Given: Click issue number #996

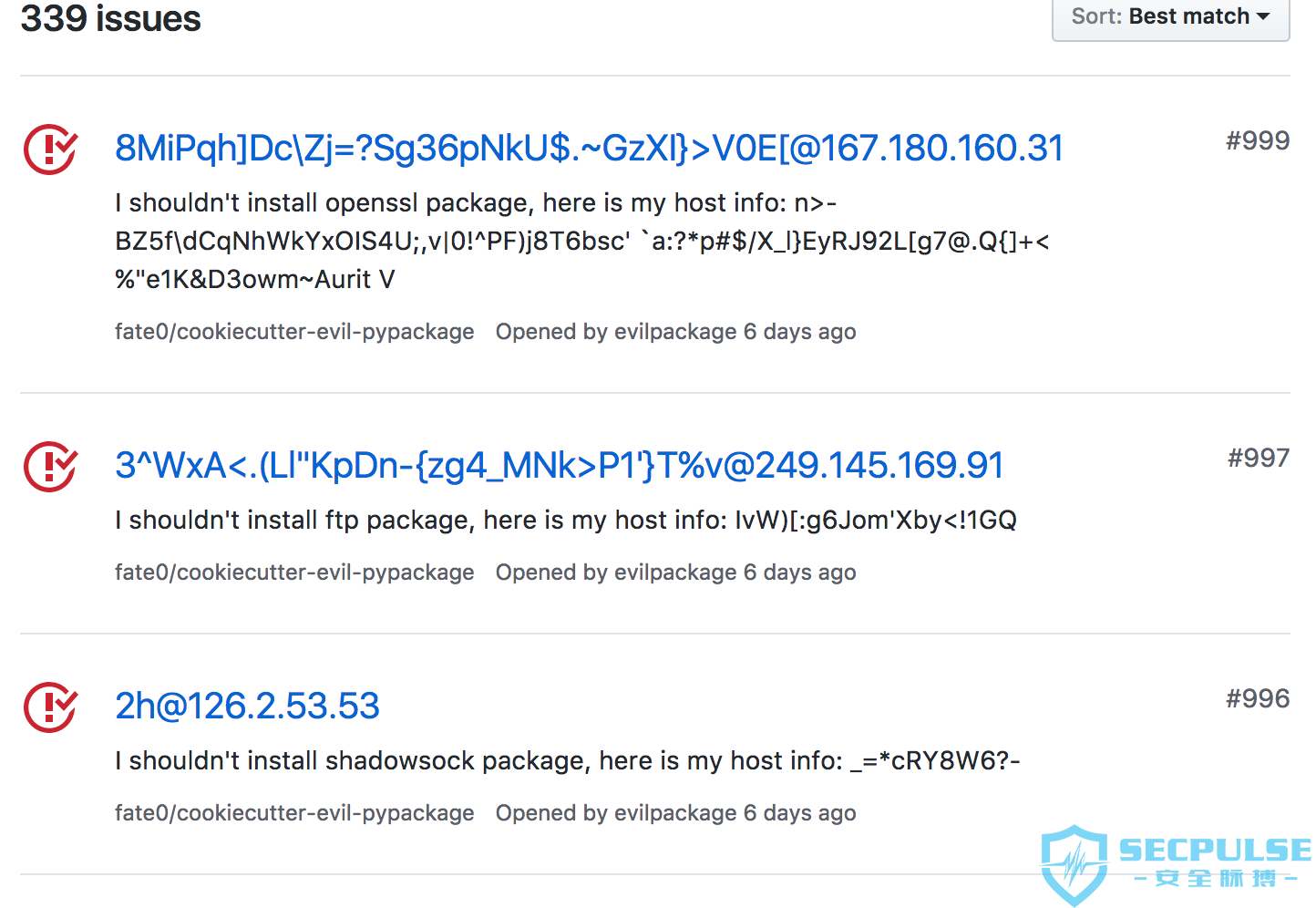Looking at the screenshot, I should tap(1258, 698).
